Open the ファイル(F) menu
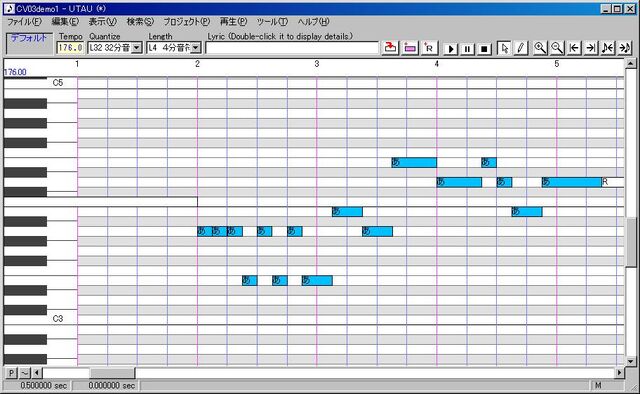Screen dimensions: 640x394 click(24, 22)
